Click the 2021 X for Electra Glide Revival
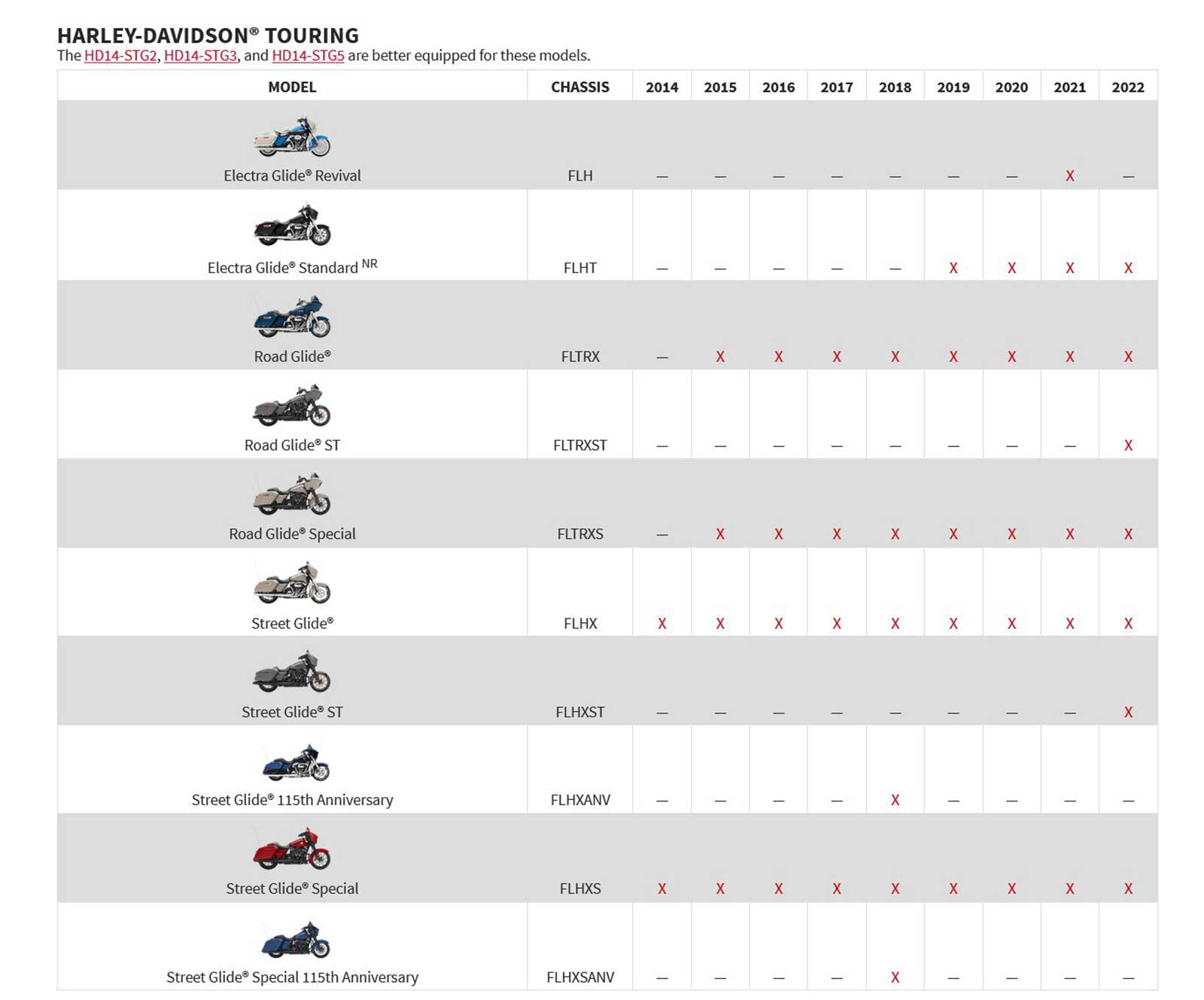 [x=1070, y=176]
